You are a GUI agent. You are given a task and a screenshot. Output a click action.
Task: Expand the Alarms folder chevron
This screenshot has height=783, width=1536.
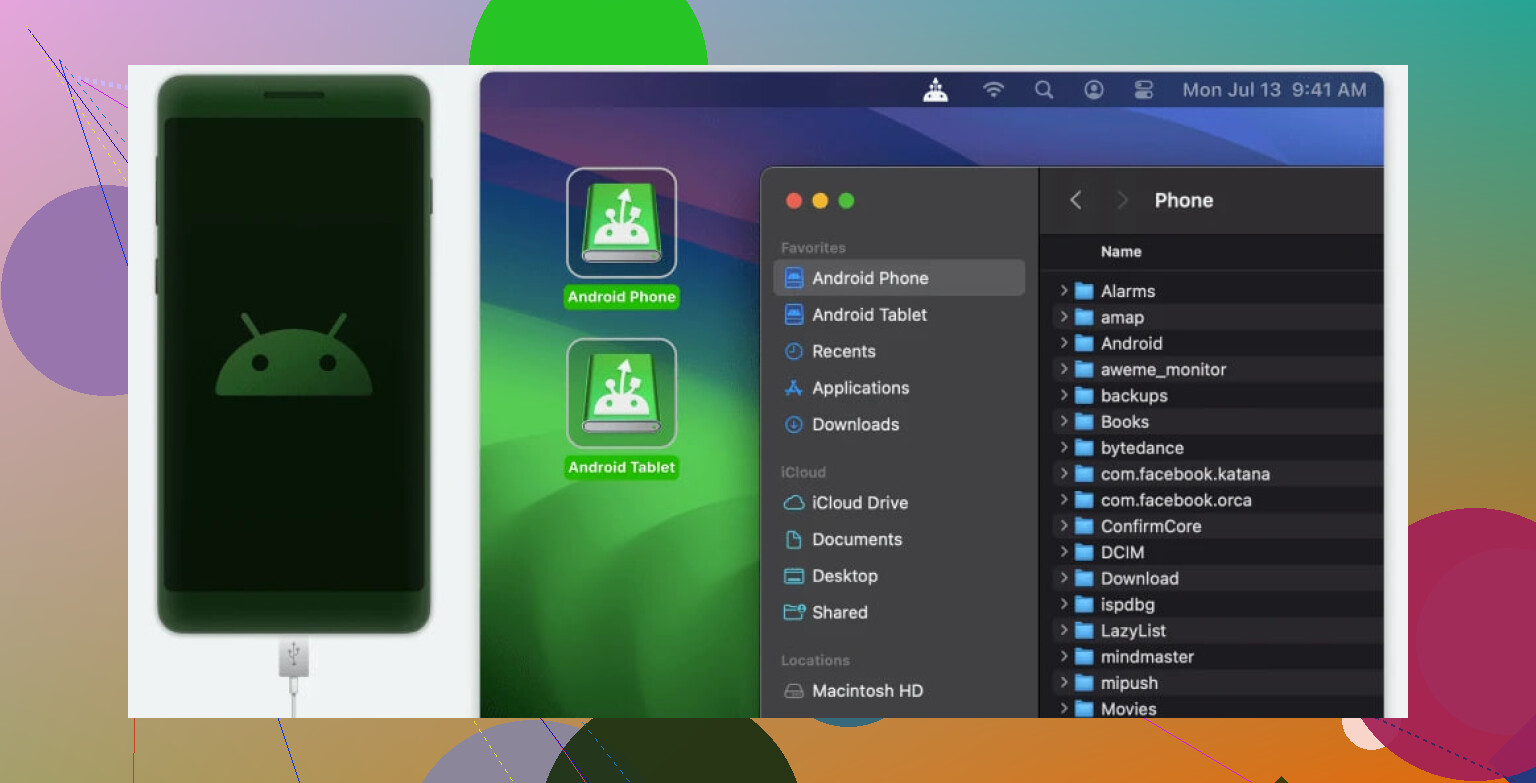(1064, 291)
